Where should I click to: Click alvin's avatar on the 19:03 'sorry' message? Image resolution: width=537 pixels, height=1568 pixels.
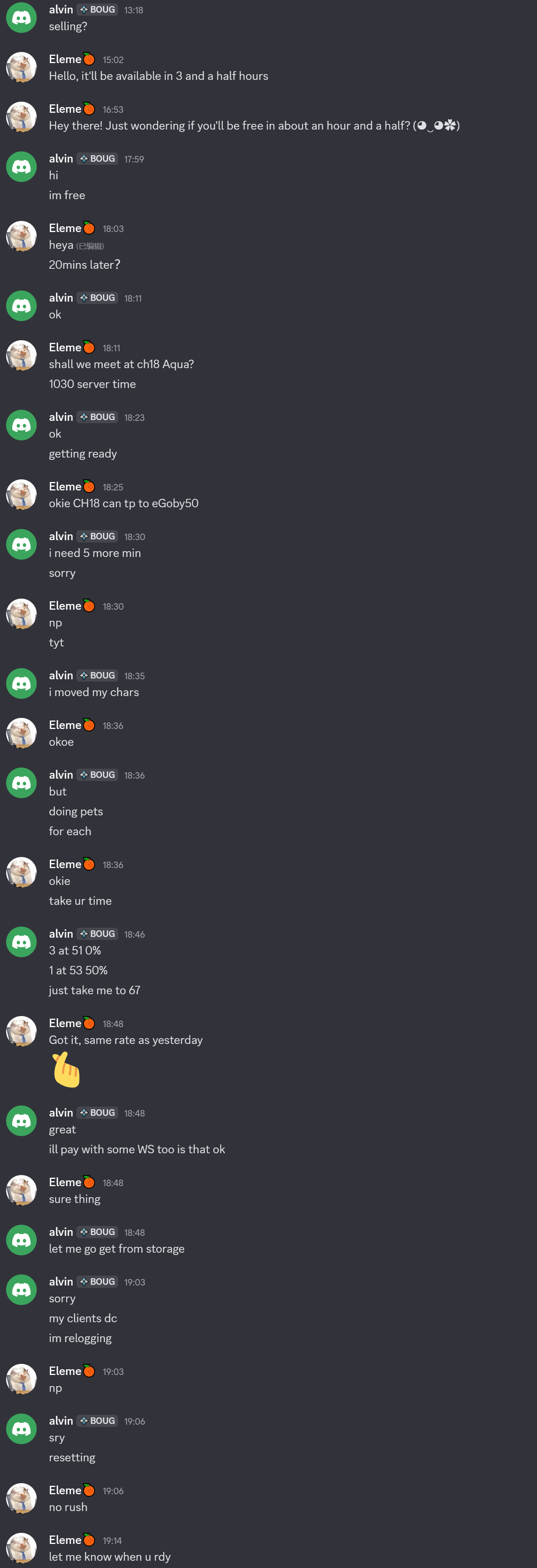pos(21,1290)
